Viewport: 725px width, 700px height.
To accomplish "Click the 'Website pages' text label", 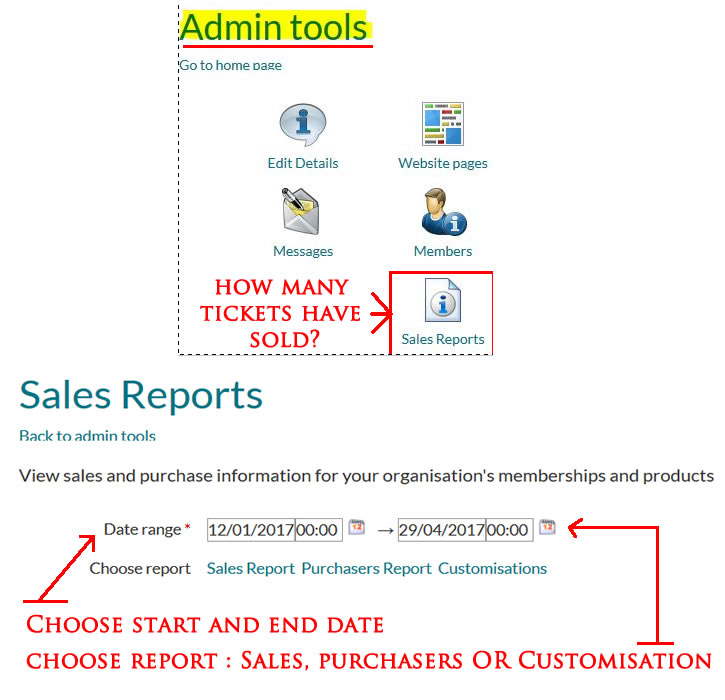I will click(442, 163).
